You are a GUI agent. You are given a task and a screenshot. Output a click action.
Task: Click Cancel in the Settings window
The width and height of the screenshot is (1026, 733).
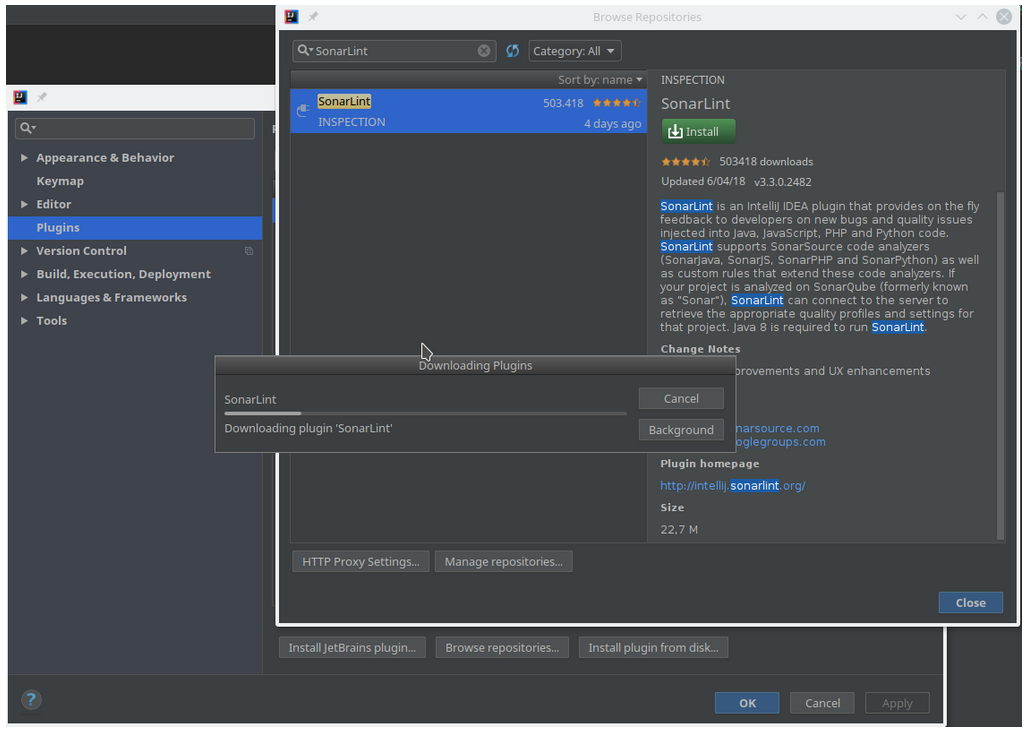tap(823, 703)
